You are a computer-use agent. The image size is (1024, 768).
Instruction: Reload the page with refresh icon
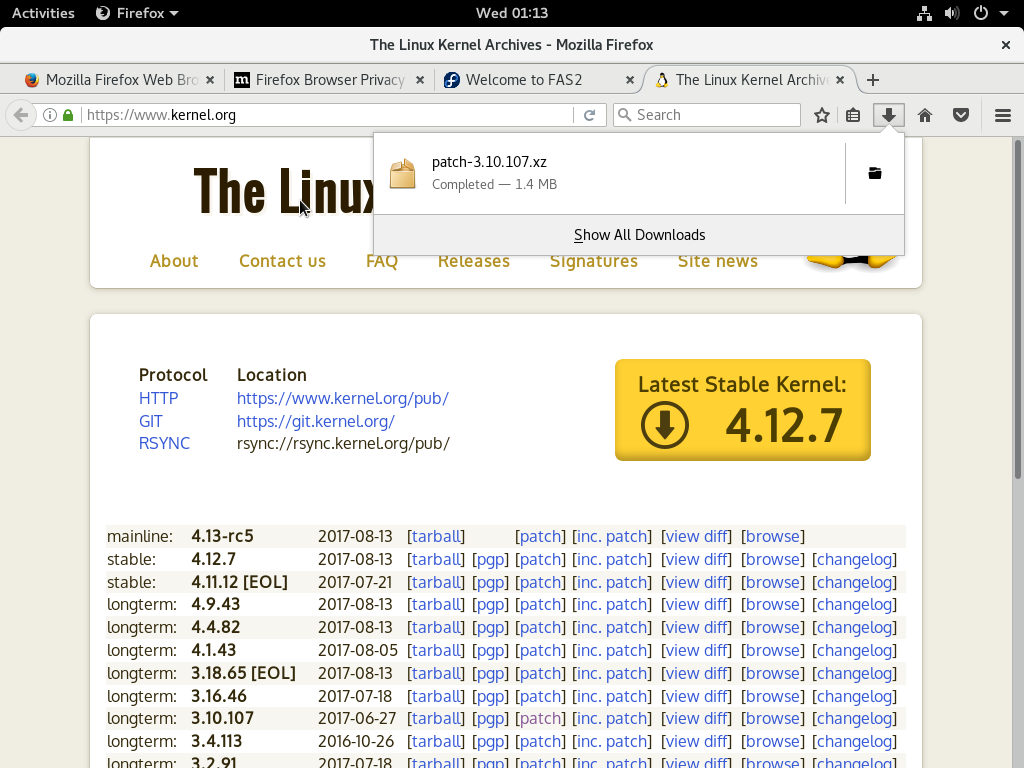[590, 116]
